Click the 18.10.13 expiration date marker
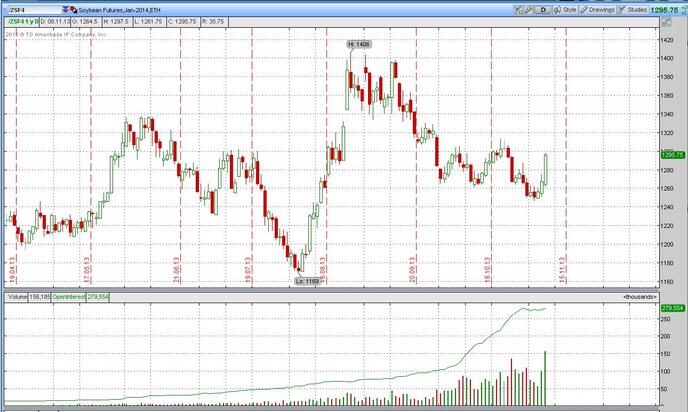 pos(487,270)
